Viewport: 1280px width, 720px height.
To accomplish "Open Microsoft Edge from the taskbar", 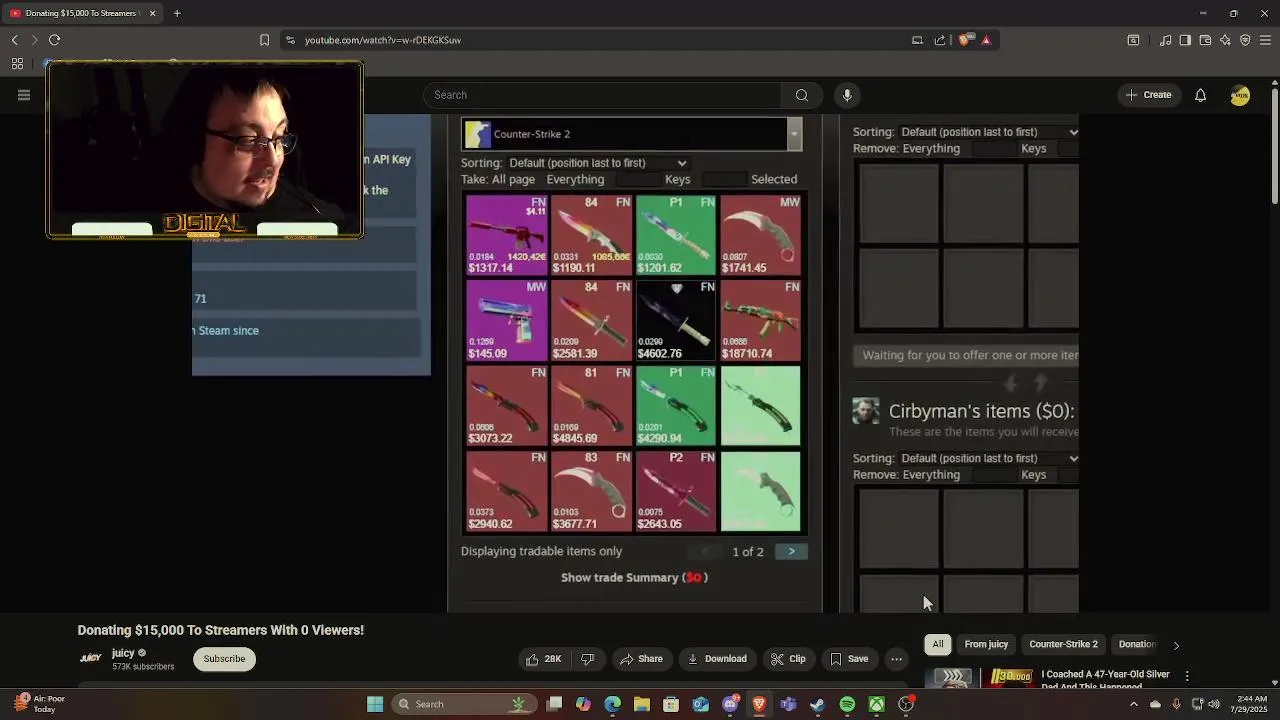I will (x=613, y=704).
